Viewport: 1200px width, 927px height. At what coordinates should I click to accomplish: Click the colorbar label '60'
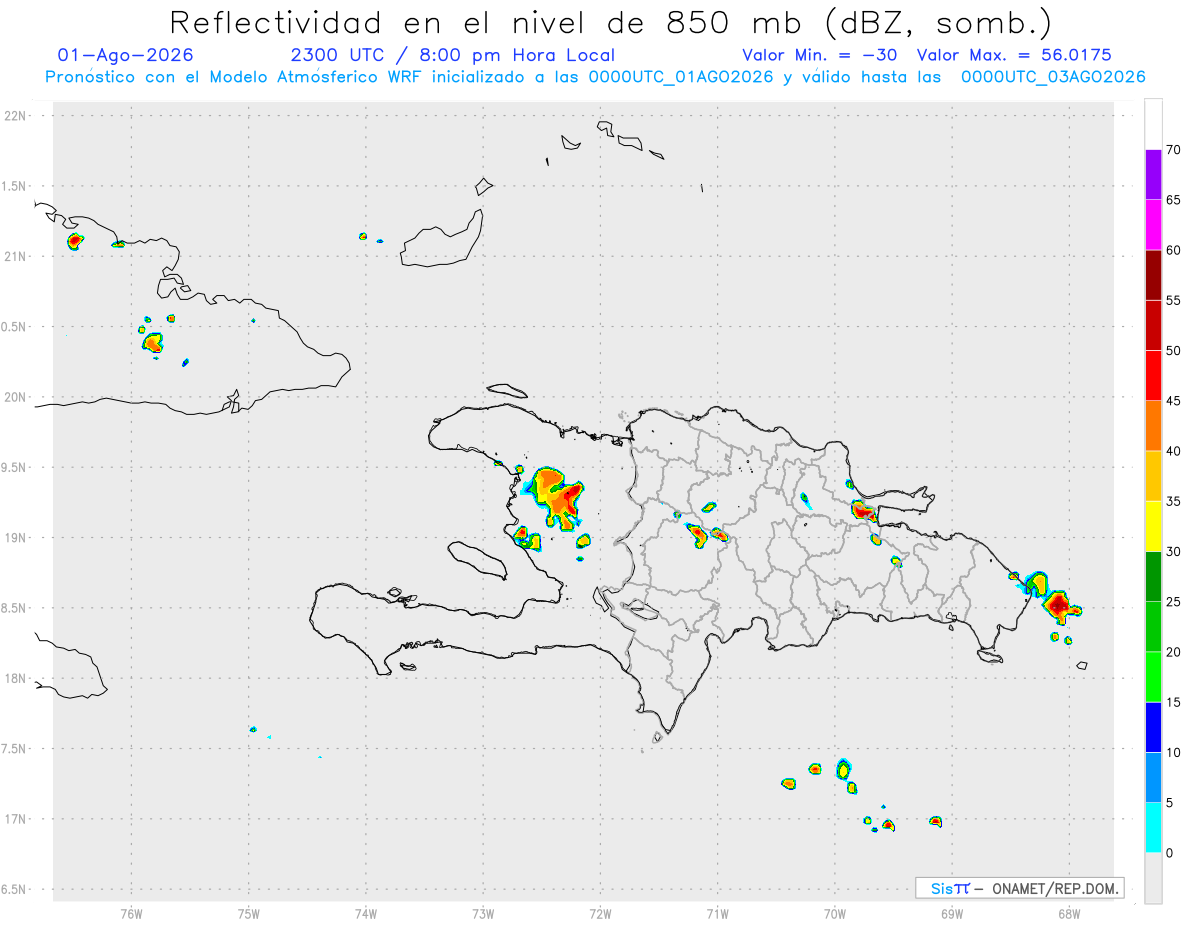(x=1173, y=250)
